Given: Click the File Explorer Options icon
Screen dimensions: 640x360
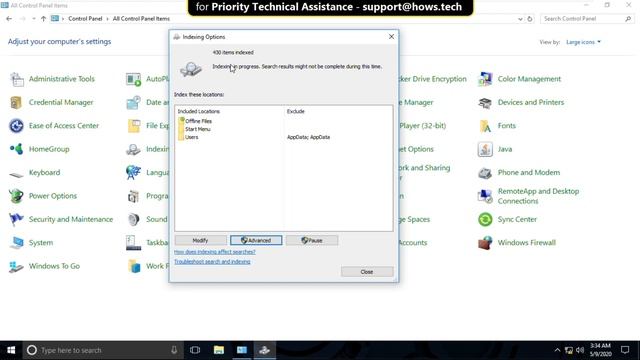Looking at the screenshot, I should [133, 126].
